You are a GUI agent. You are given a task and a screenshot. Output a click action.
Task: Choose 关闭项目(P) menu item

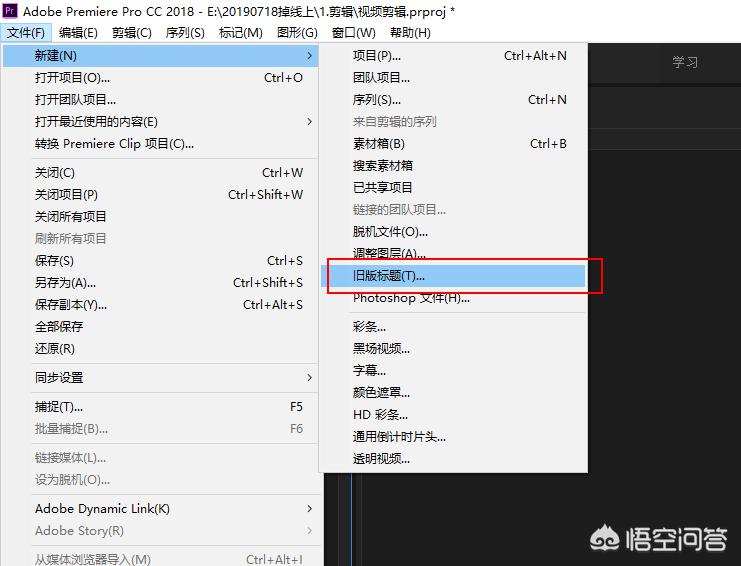pyautogui.click(x=161, y=195)
